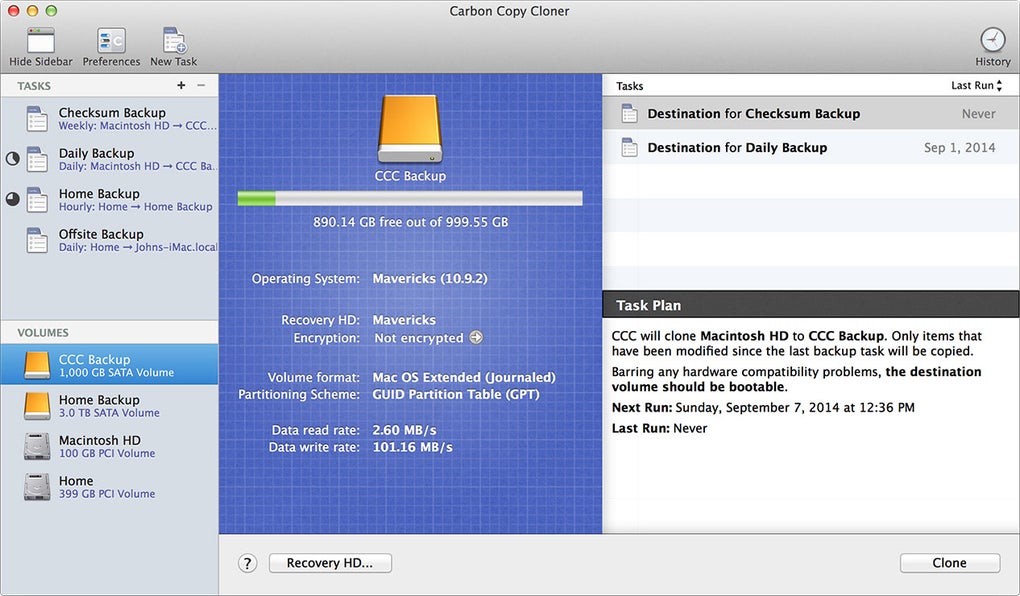Click the disk usage bar
The image size is (1020, 596).
coord(410,198)
